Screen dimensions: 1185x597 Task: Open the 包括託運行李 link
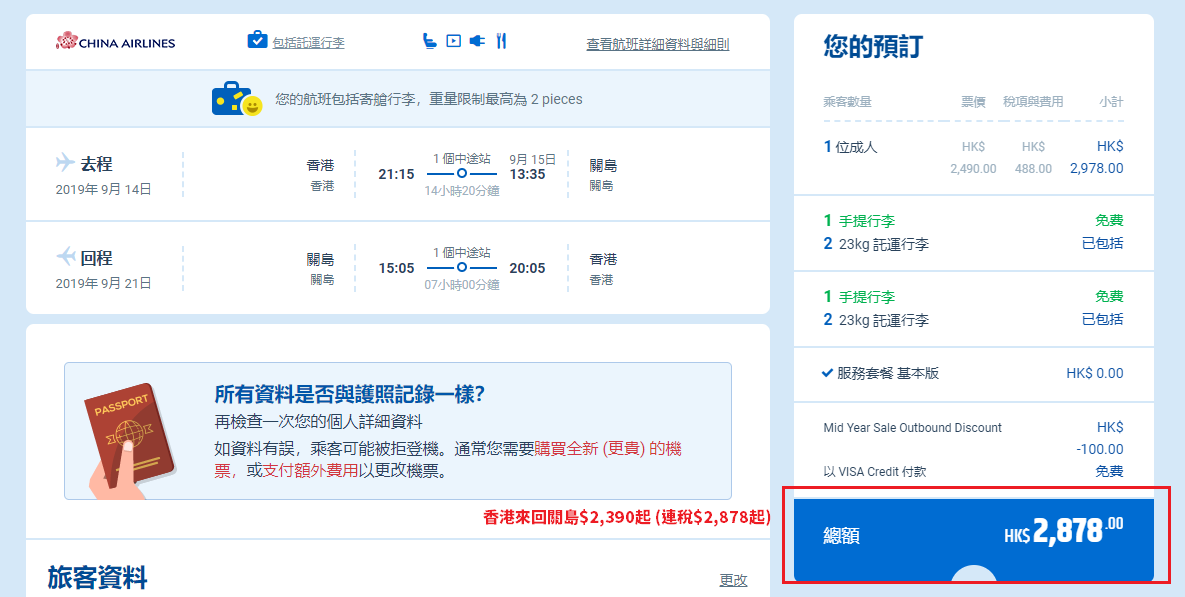(x=308, y=43)
